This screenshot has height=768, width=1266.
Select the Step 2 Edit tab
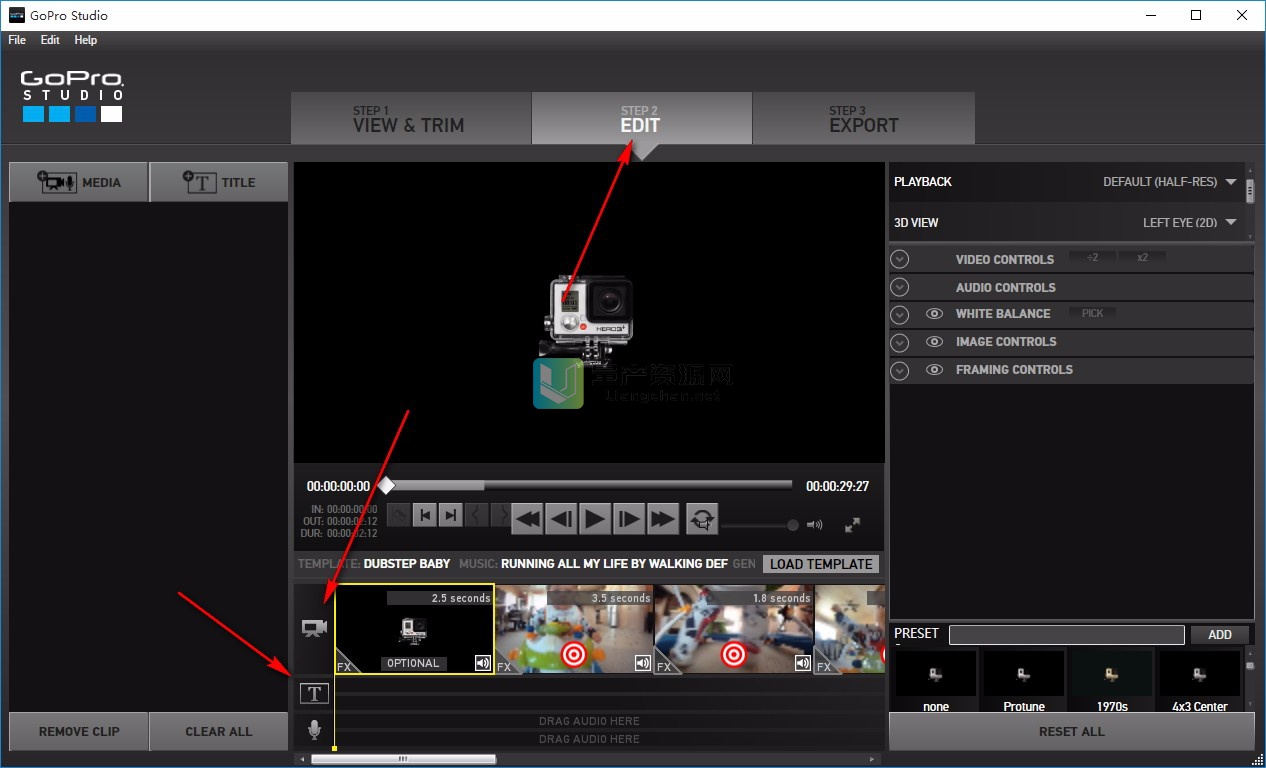click(641, 118)
